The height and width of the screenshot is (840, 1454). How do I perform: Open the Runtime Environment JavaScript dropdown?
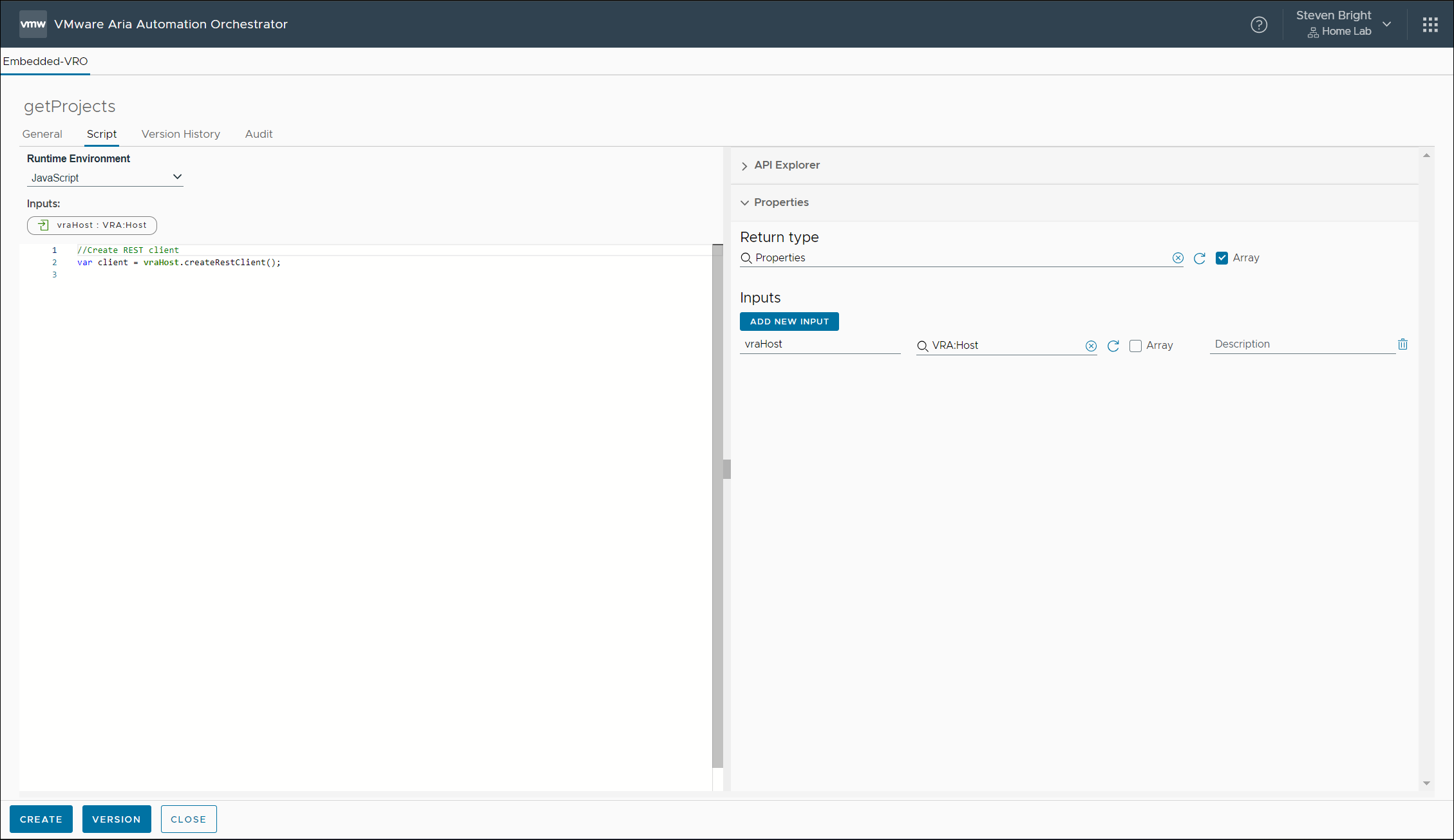[x=105, y=178]
